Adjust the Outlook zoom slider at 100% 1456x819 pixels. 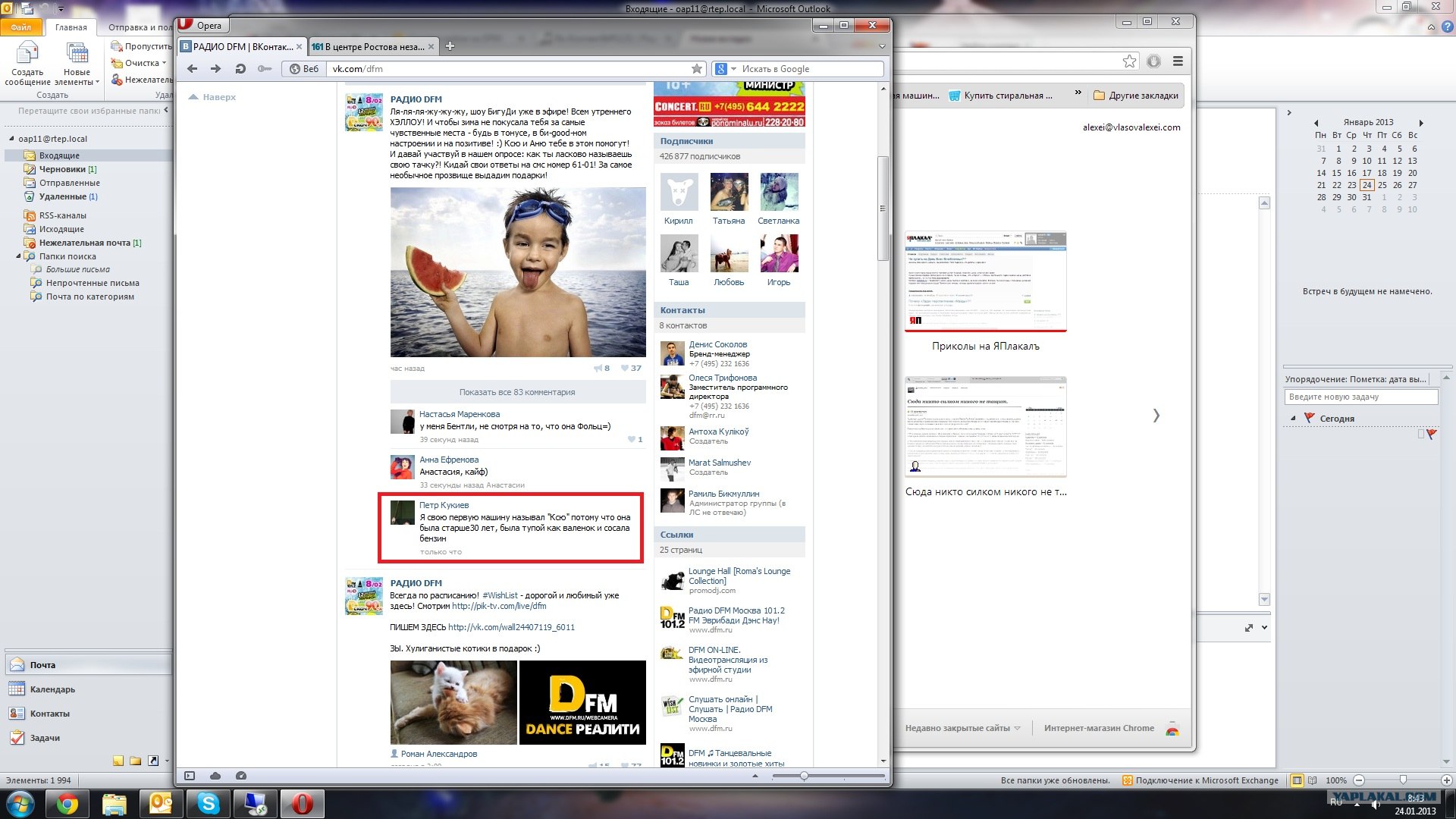click(1403, 780)
